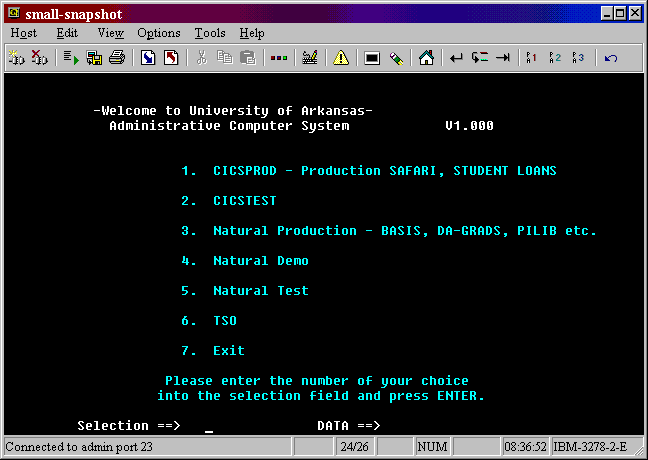Image resolution: width=648 pixels, height=460 pixels.
Task: Open the Edit menu
Action: (67, 33)
